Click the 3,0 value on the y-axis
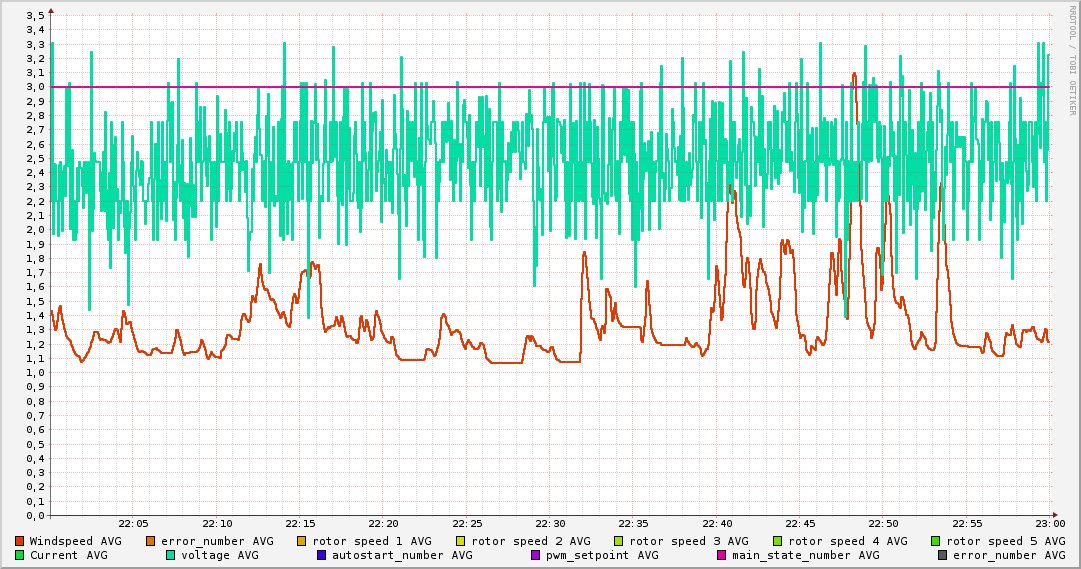Viewport: 1081px width, 569px height. coord(35,87)
